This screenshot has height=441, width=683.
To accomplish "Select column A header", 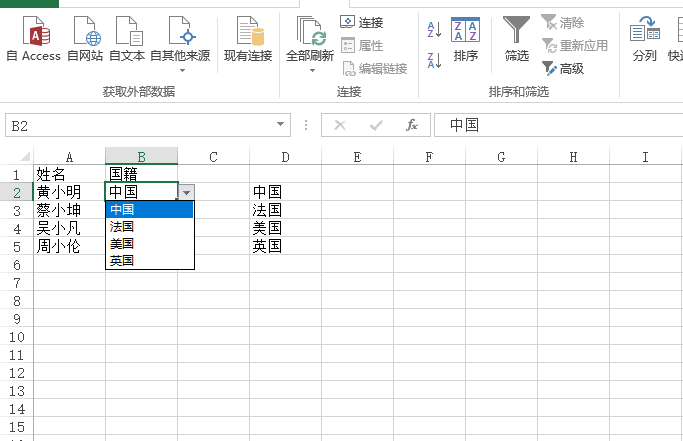I will [69, 157].
